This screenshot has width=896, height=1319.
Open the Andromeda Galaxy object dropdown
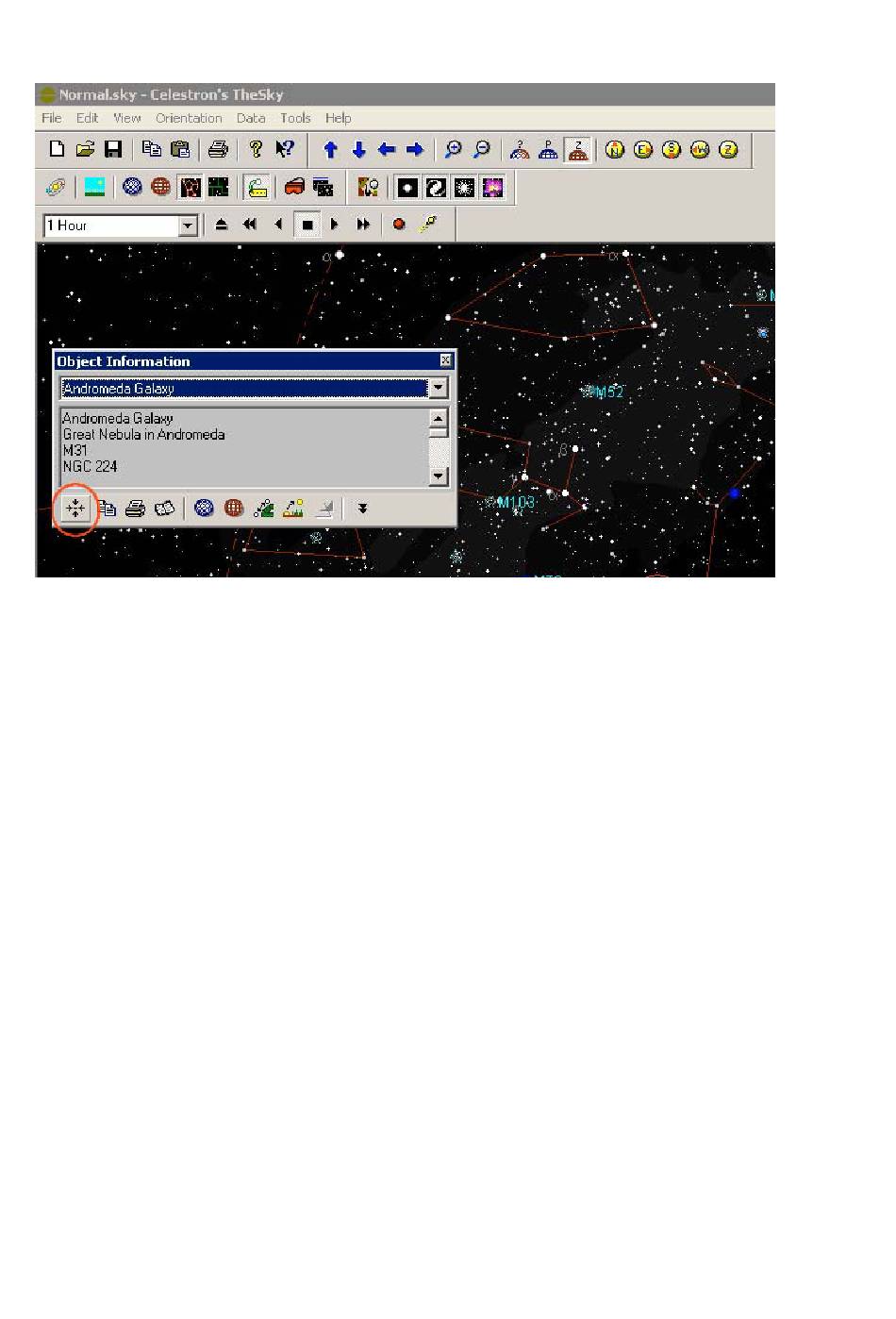point(438,388)
